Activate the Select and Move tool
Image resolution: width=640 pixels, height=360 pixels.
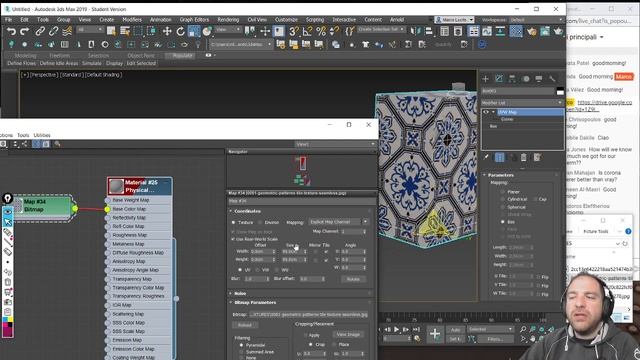pos(167,31)
